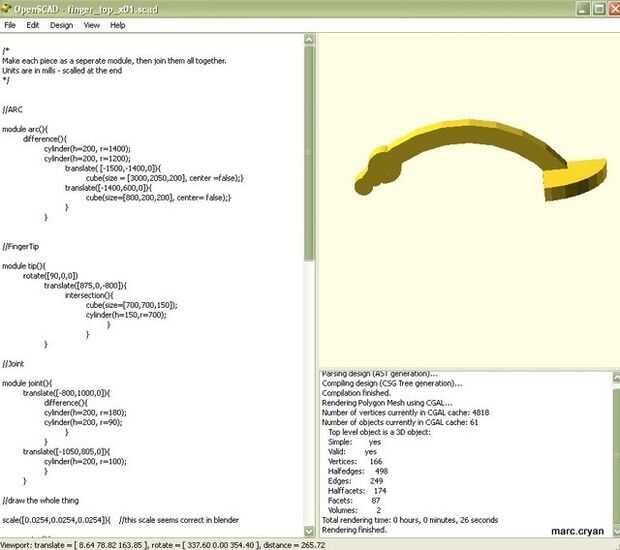Click the '//Joint' comment
The width and height of the screenshot is (620, 550).
13,364
